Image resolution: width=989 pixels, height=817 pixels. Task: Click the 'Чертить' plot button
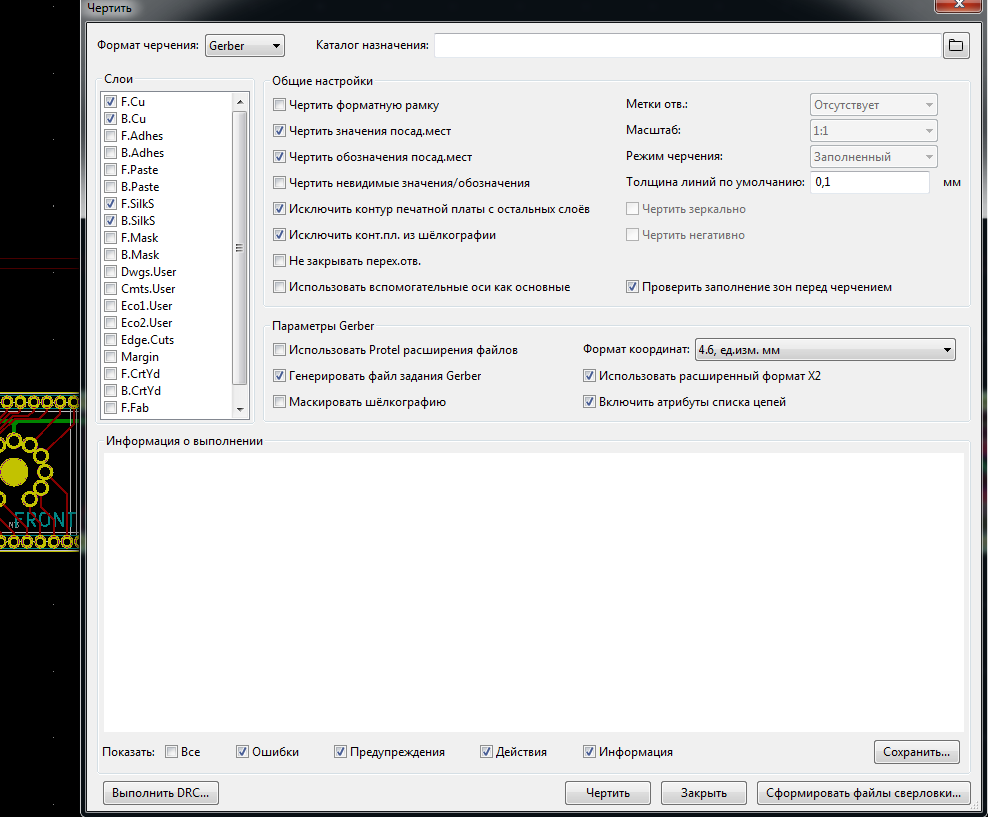coord(607,793)
